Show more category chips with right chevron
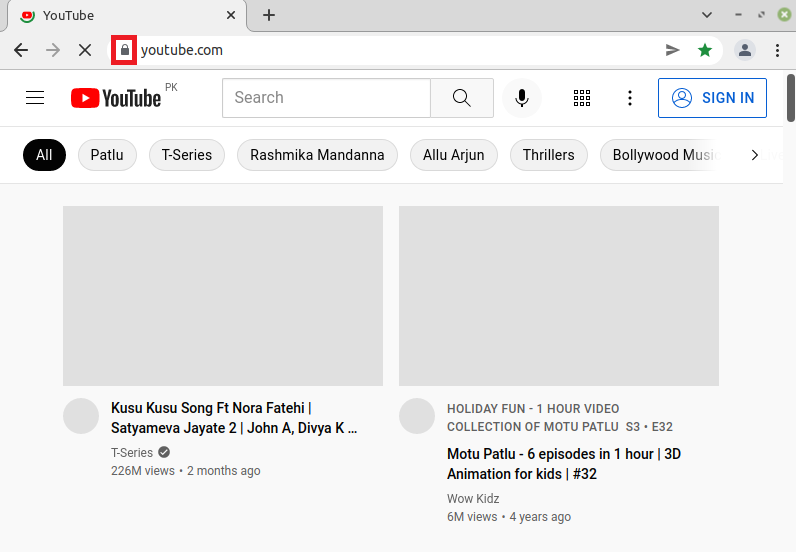Image resolution: width=796 pixels, height=552 pixels. (x=755, y=155)
